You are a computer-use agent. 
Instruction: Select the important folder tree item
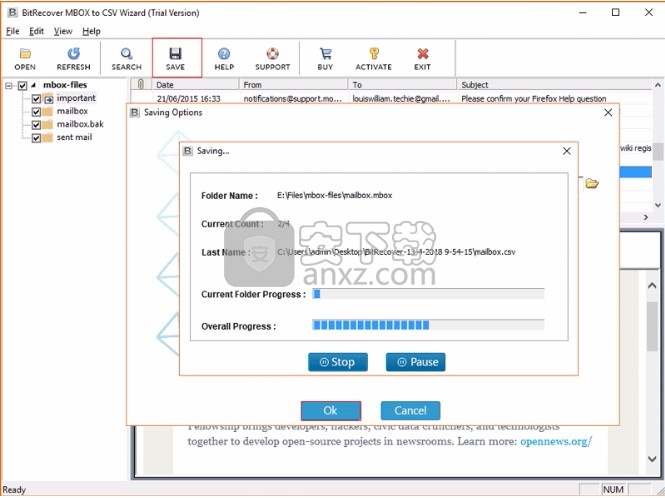[76, 98]
